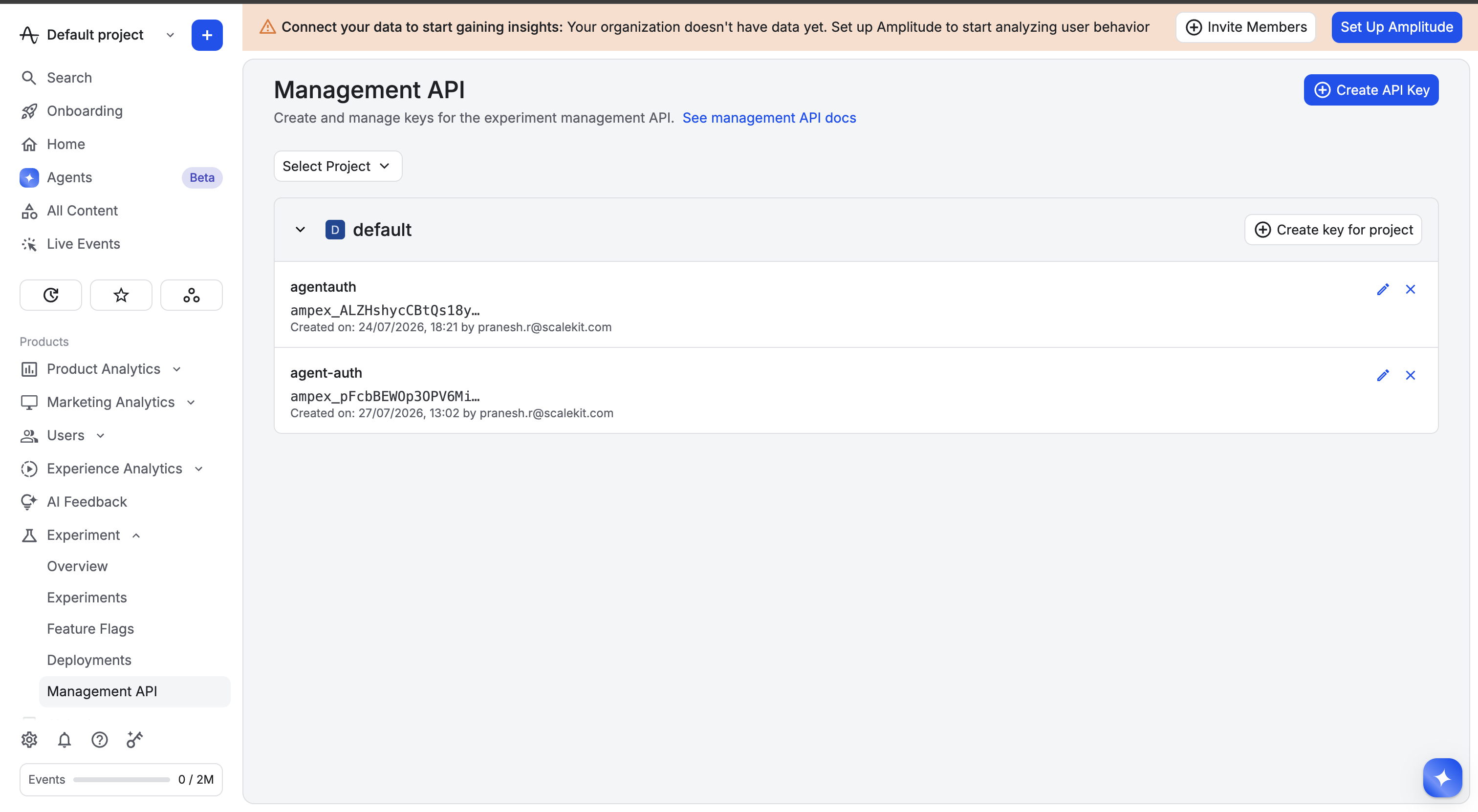Click the recently viewed clock icon
1478x812 pixels.
51,295
